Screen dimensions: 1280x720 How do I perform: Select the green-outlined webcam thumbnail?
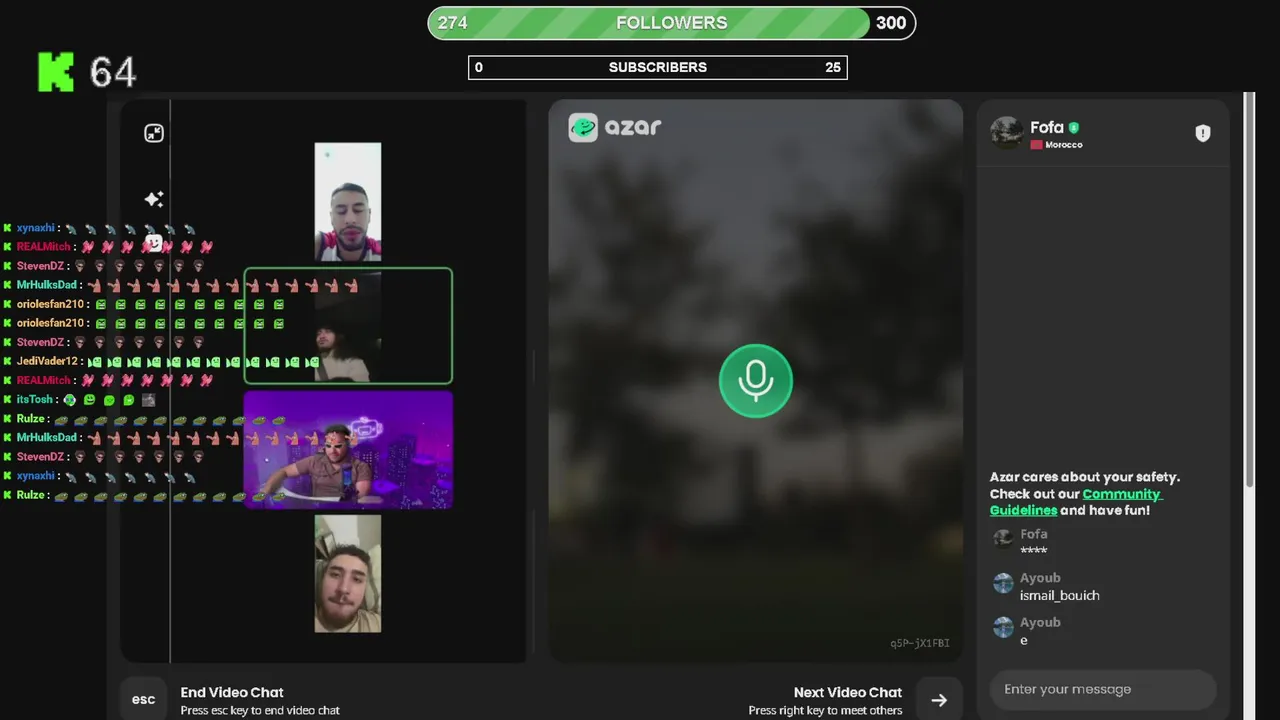pyautogui.click(x=348, y=326)
